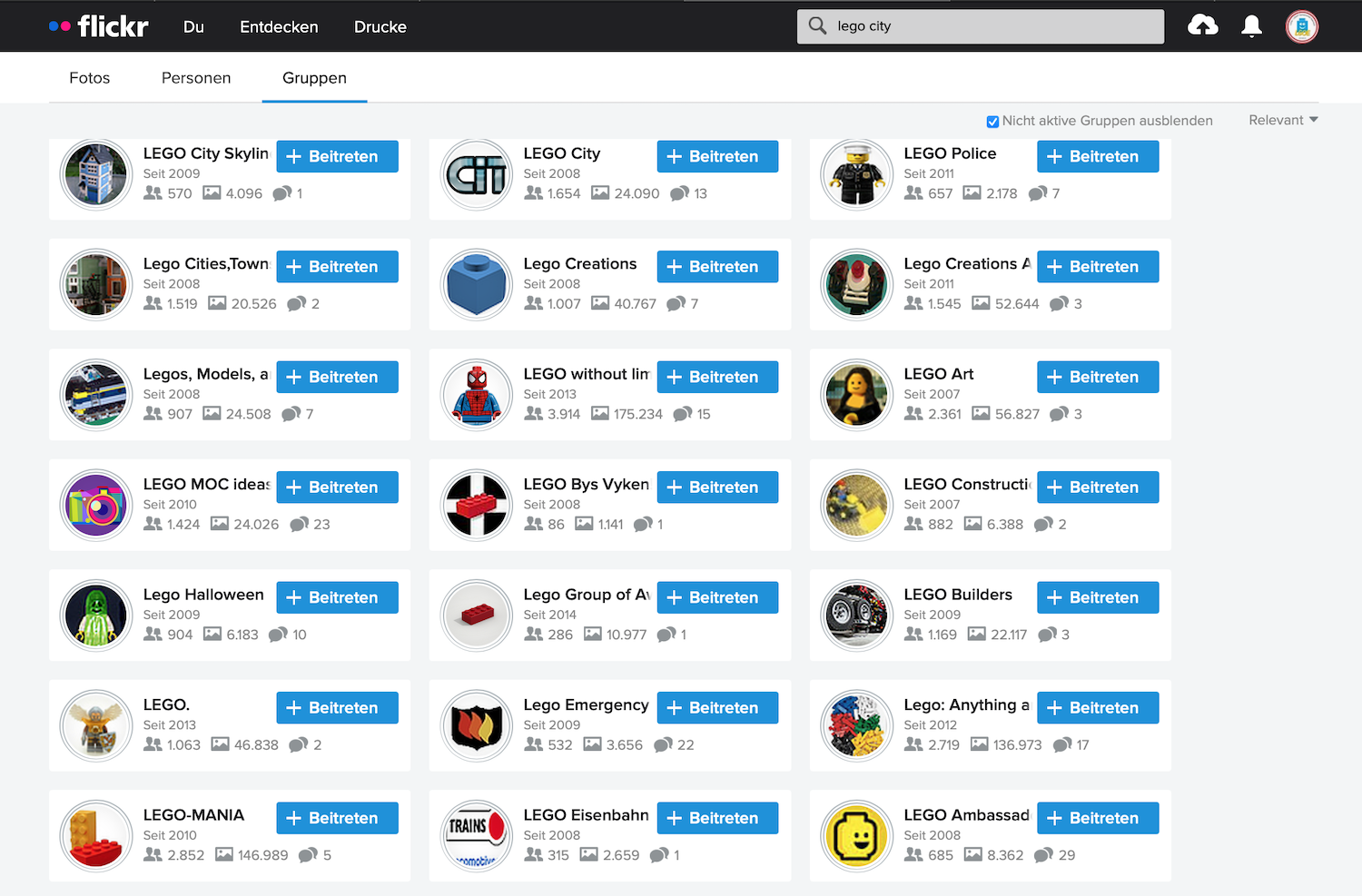Open the LEGO-MANIA group title
Screen dimensions: 1362x896
tap(193, 815)
